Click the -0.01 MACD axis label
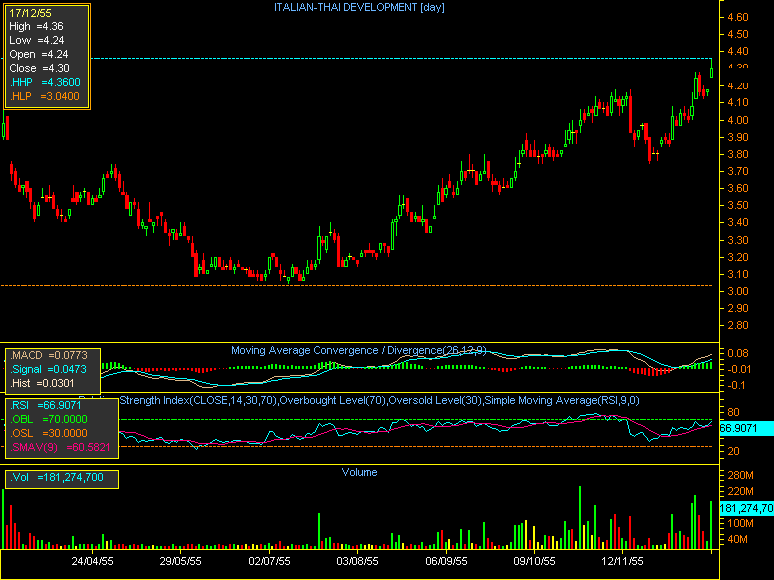Viewport: 774px width, 580px height. click(x=738, y=369)
